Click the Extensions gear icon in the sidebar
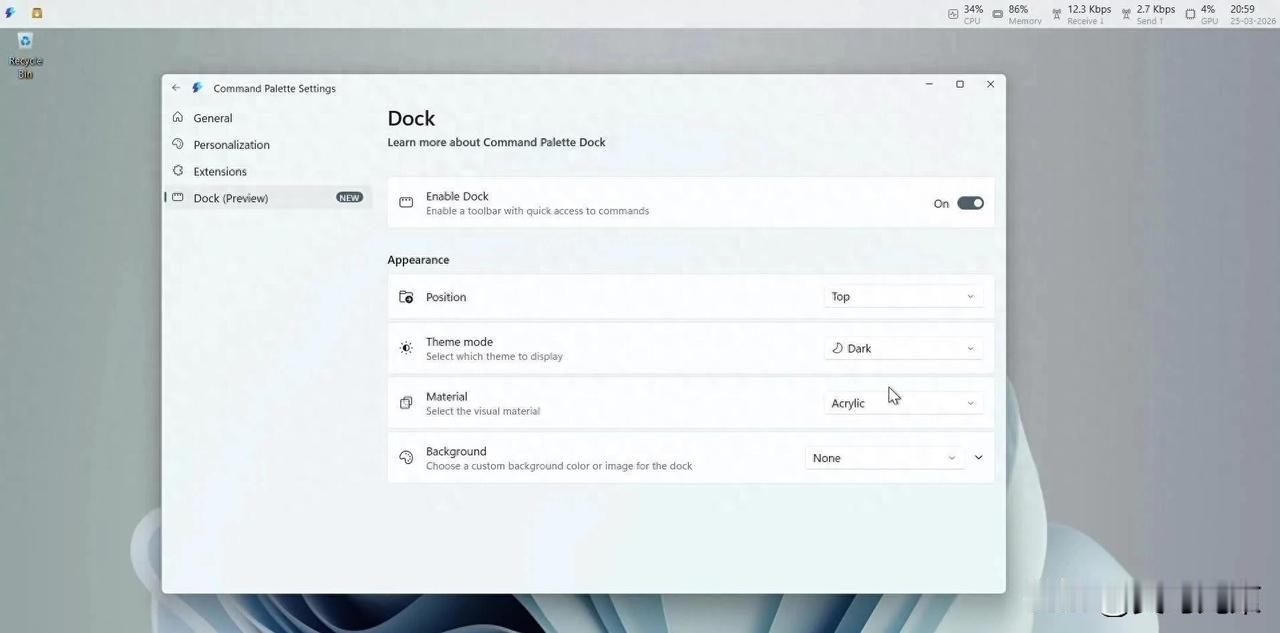The width and height of the screenshot is (1280, 633). pyautogui.click(x=178, y=171)
